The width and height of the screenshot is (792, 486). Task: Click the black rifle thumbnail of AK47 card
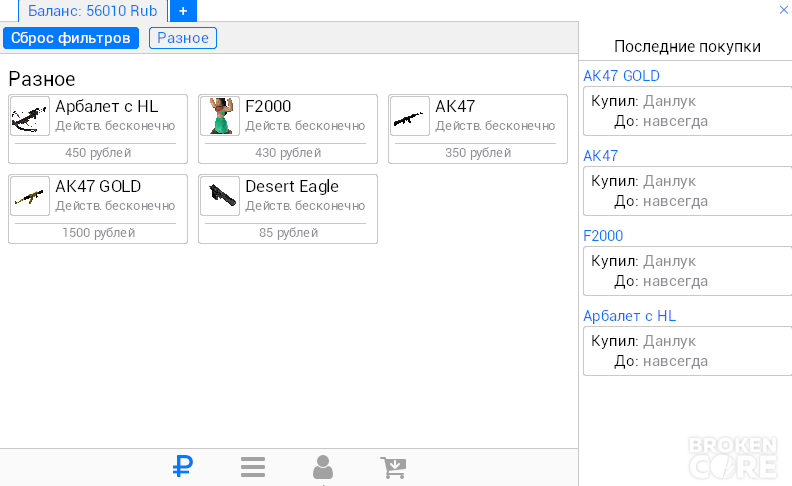(410, 116)
